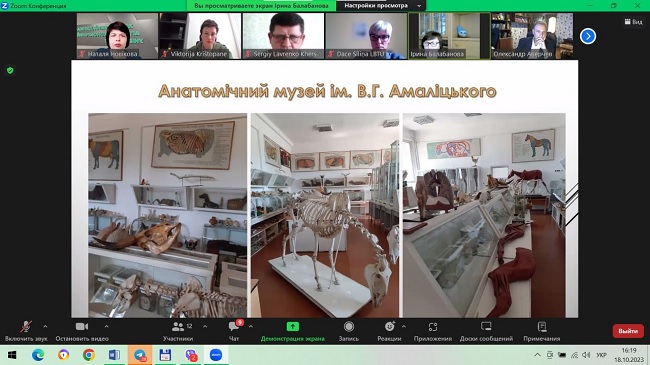
Task: Select Олександр video thumbnail
Action: click(x=532, y=36)
